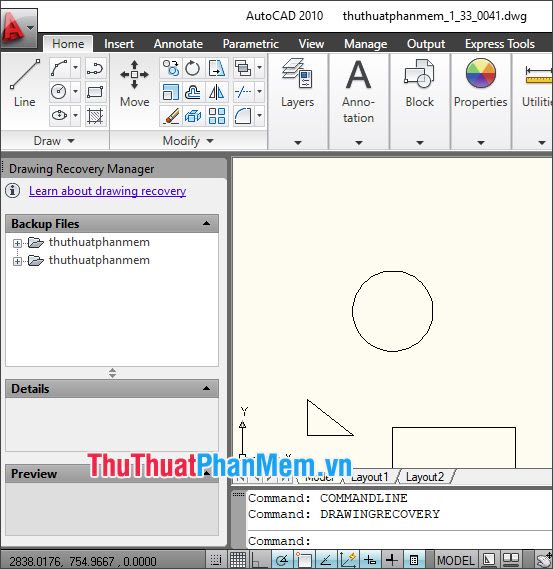Expand the Draw panel
This screenshot has width=553, height=569.
(x=54, y=140)
